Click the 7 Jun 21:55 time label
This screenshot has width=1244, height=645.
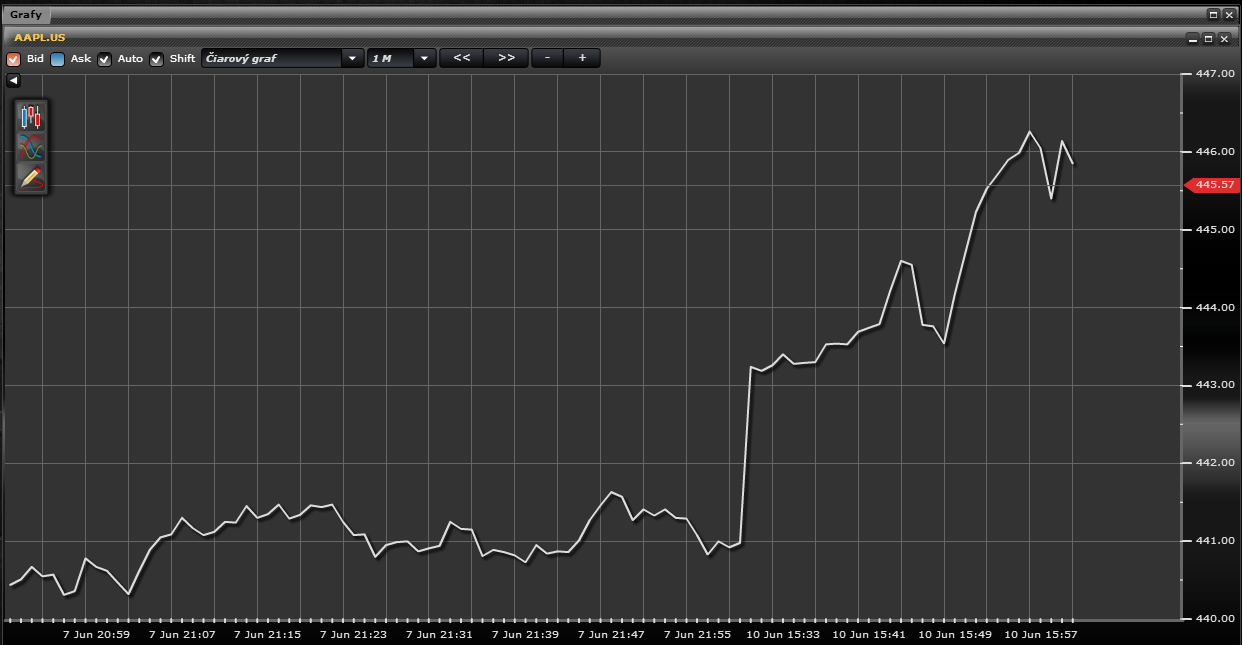tap(698, 634)
